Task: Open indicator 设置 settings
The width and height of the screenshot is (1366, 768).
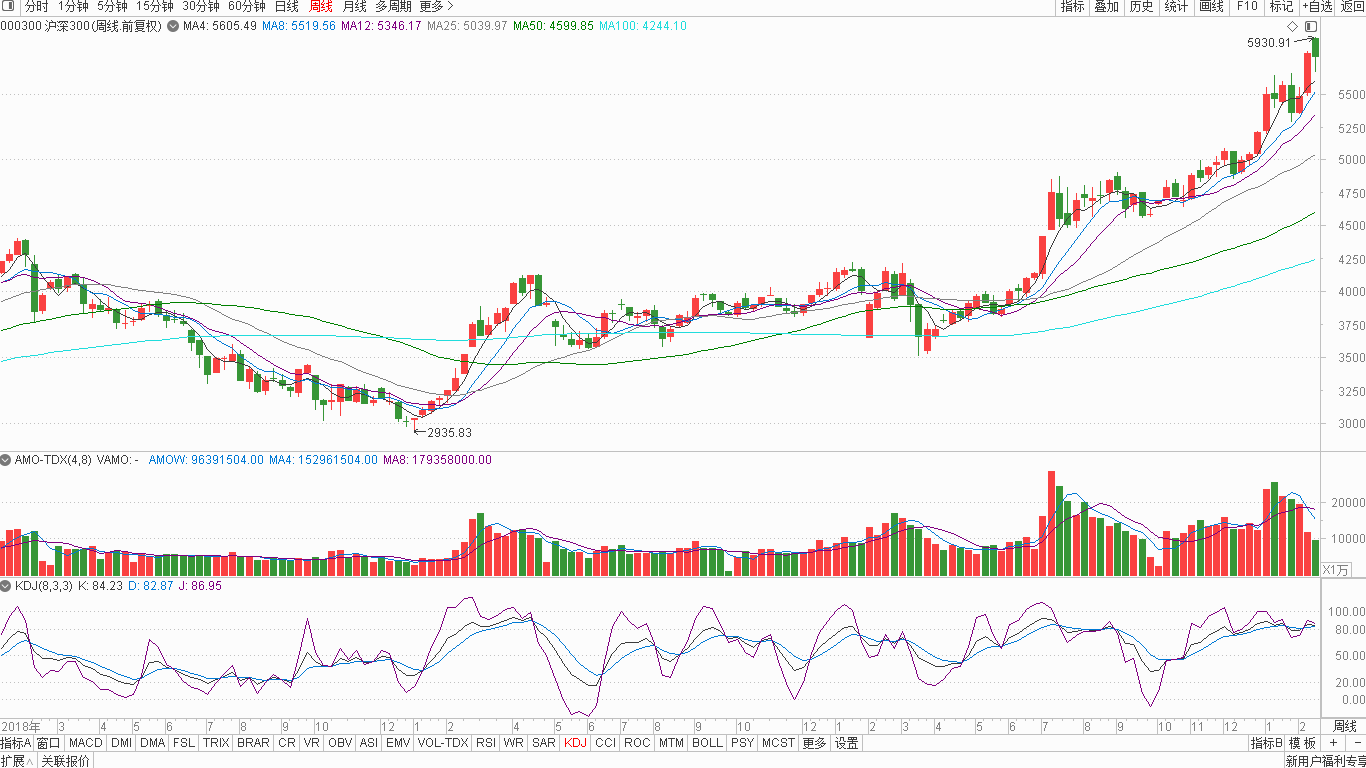Action: pyautogui.click(x=847, y=743)
